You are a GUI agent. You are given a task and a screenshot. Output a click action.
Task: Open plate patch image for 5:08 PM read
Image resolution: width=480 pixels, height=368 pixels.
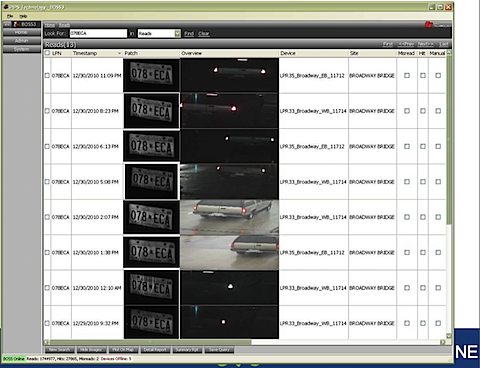(151, 181)
